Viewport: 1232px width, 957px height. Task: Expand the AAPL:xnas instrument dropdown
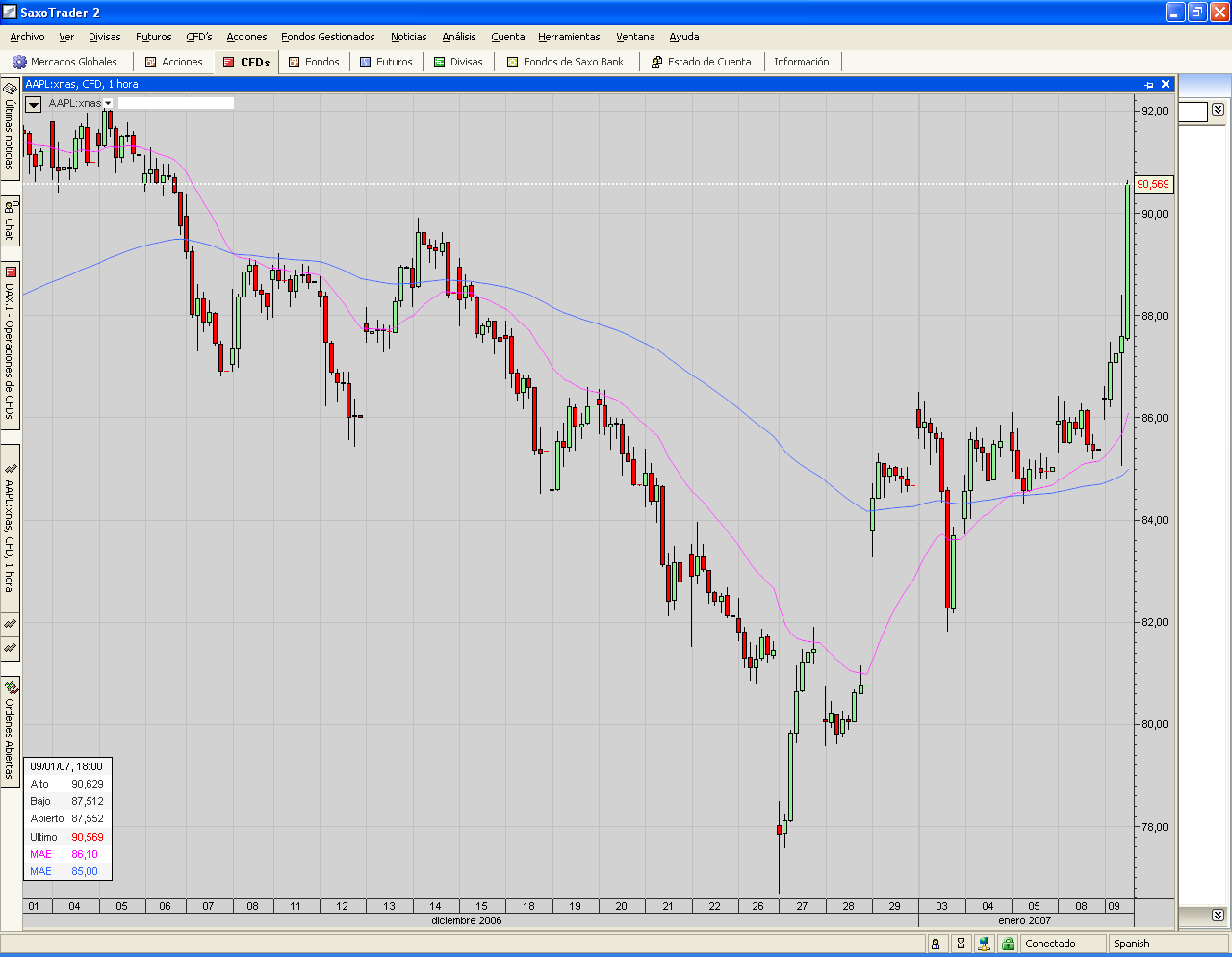pyautogui.click(x=108, y=103)
